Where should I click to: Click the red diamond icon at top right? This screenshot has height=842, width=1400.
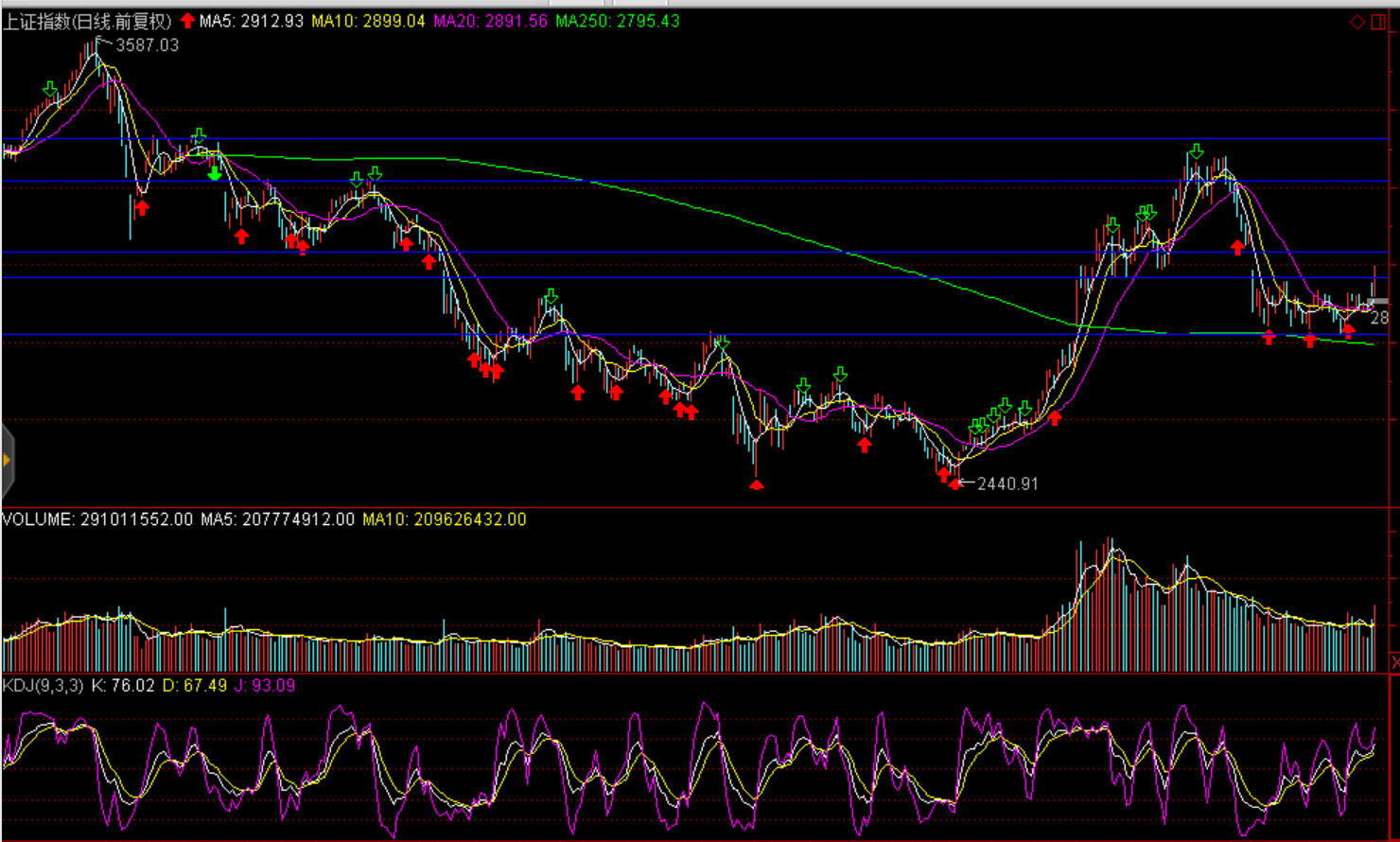click(x=1357, y=22)
